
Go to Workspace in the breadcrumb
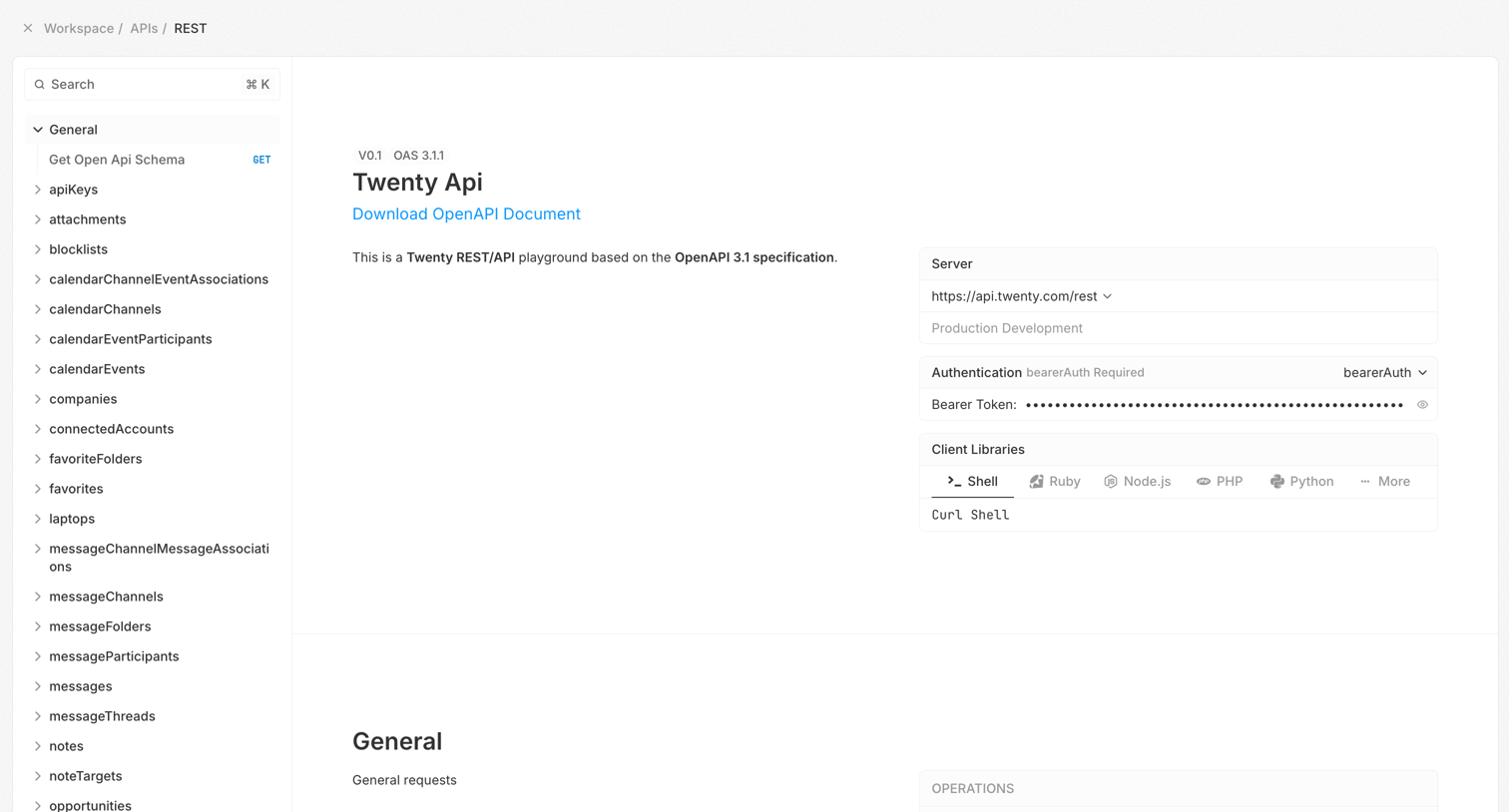pos(79,28)
